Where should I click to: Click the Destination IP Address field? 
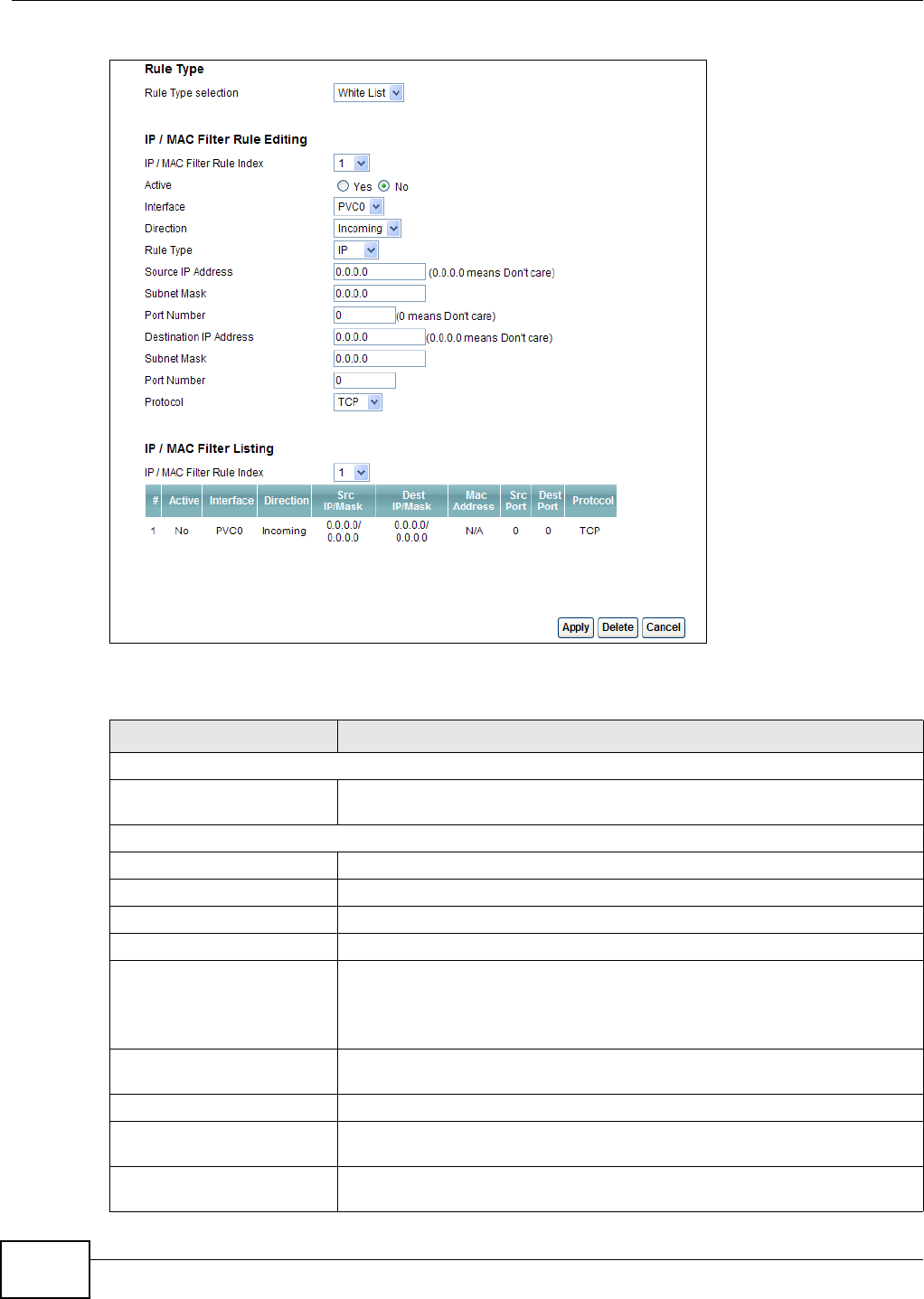[380, 337]
